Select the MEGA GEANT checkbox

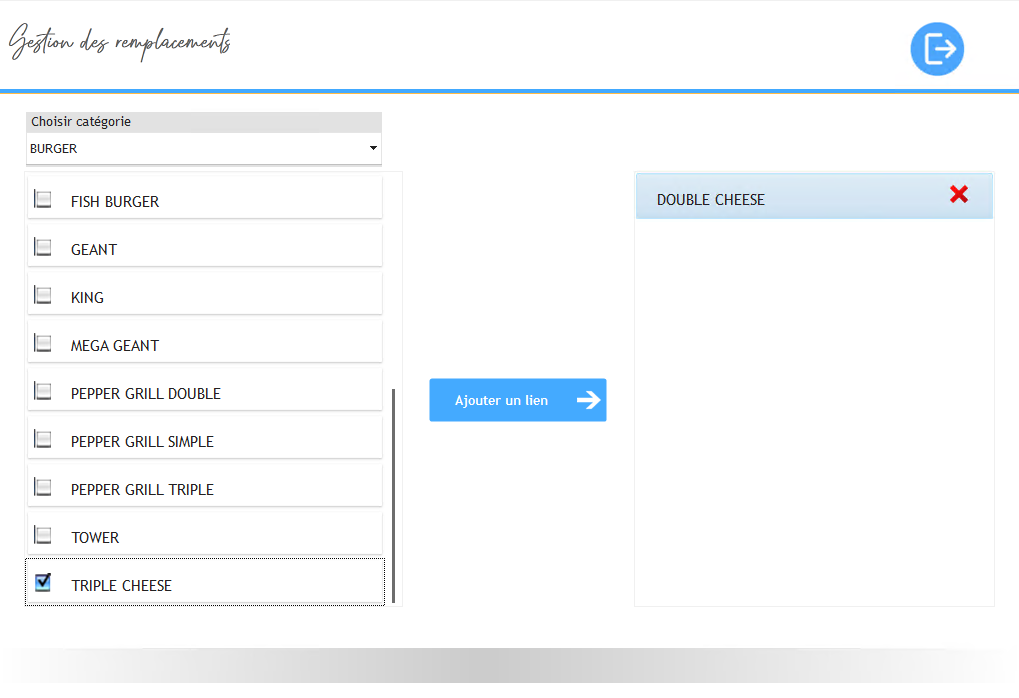click(43, 343)
